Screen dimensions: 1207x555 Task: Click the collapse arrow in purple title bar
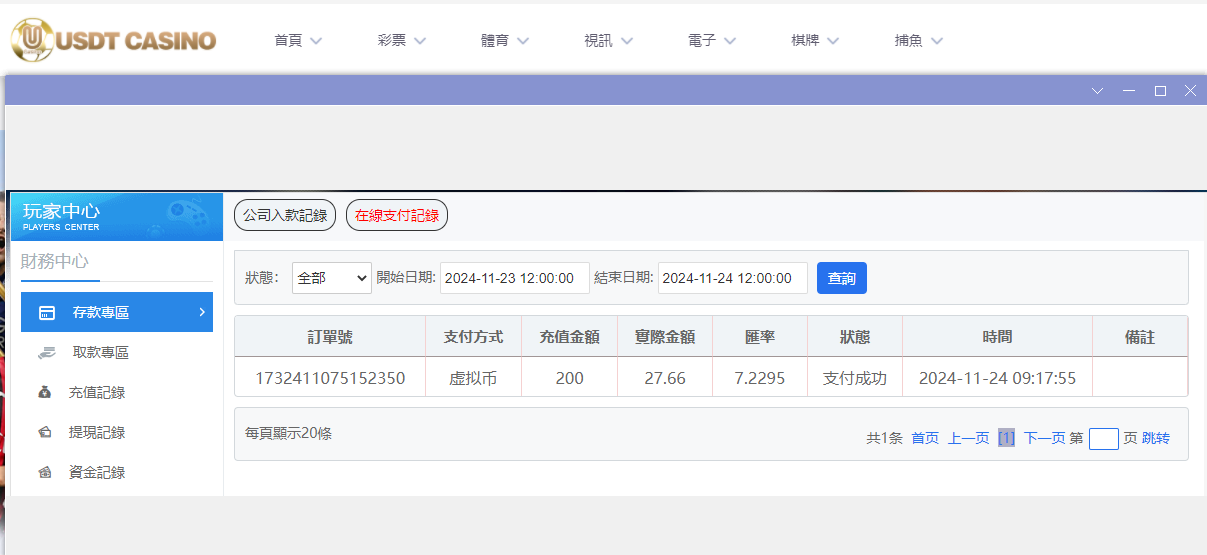[1097, 91]
